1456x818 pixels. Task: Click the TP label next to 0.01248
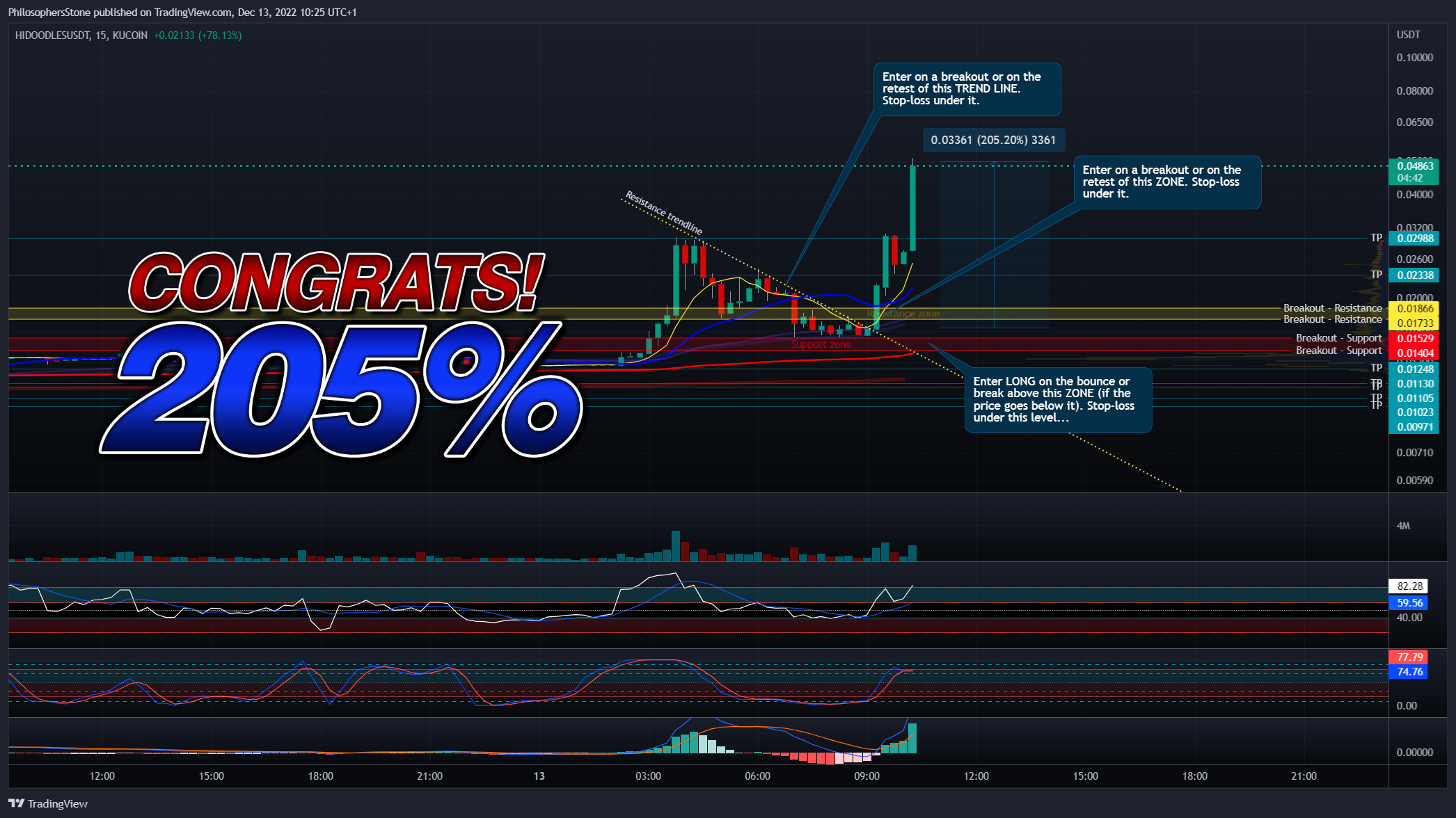click(x=1377, y=368)
